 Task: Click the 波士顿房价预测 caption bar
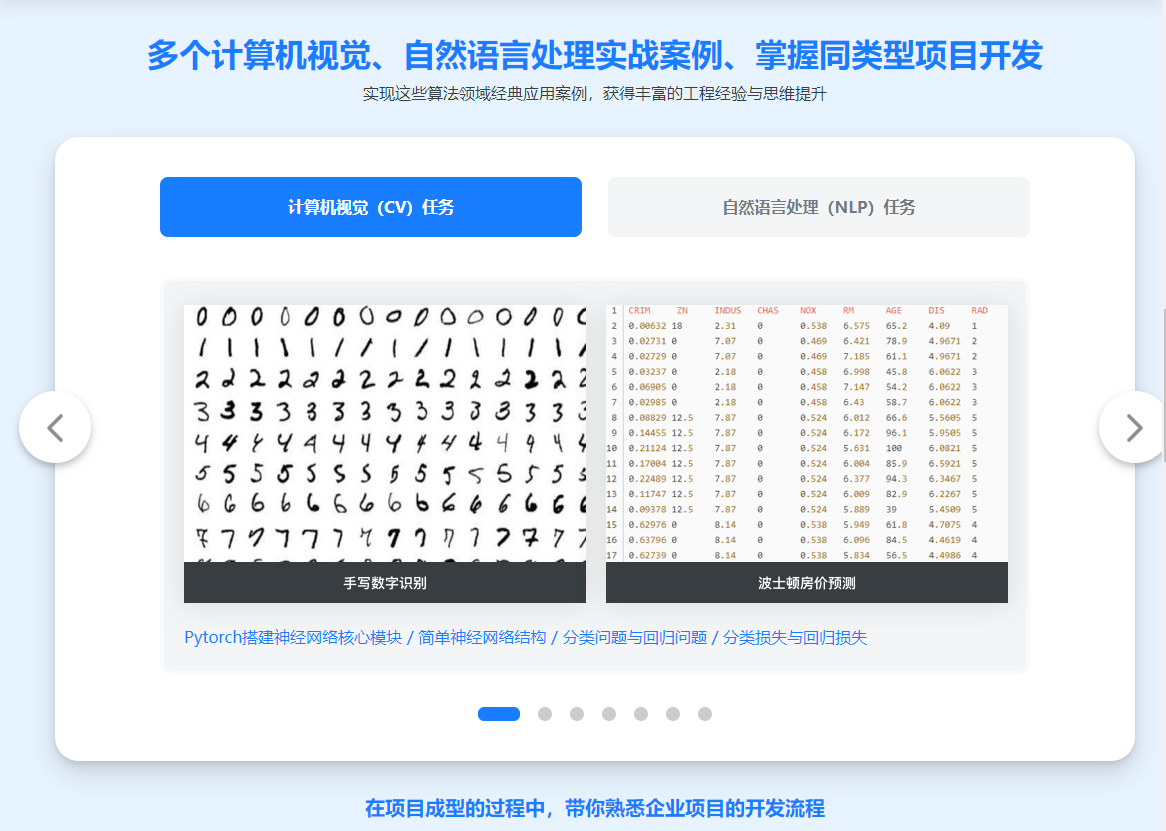tap(806, 583)
